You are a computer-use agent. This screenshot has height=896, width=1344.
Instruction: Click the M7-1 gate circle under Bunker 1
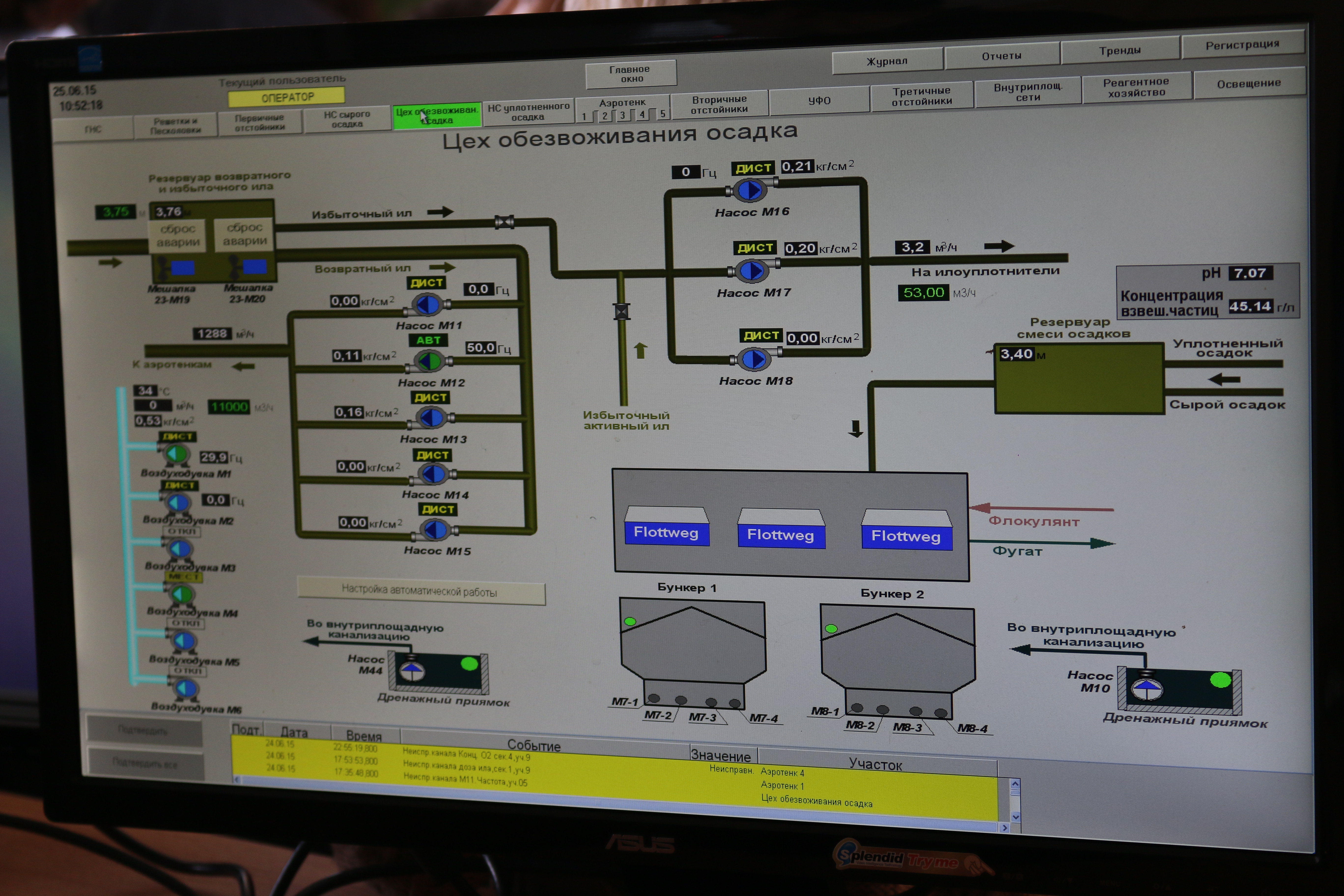coord(654,698)
